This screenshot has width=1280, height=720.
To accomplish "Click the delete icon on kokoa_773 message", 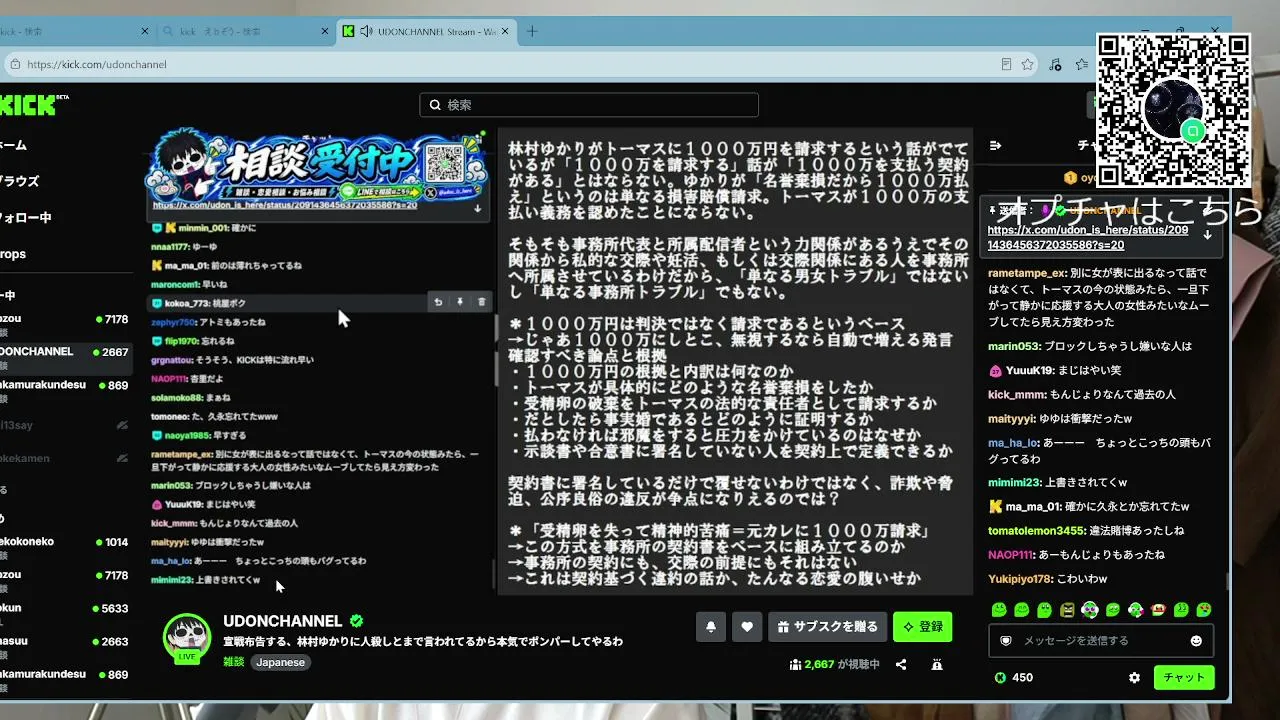I will [x=481, y=302].
